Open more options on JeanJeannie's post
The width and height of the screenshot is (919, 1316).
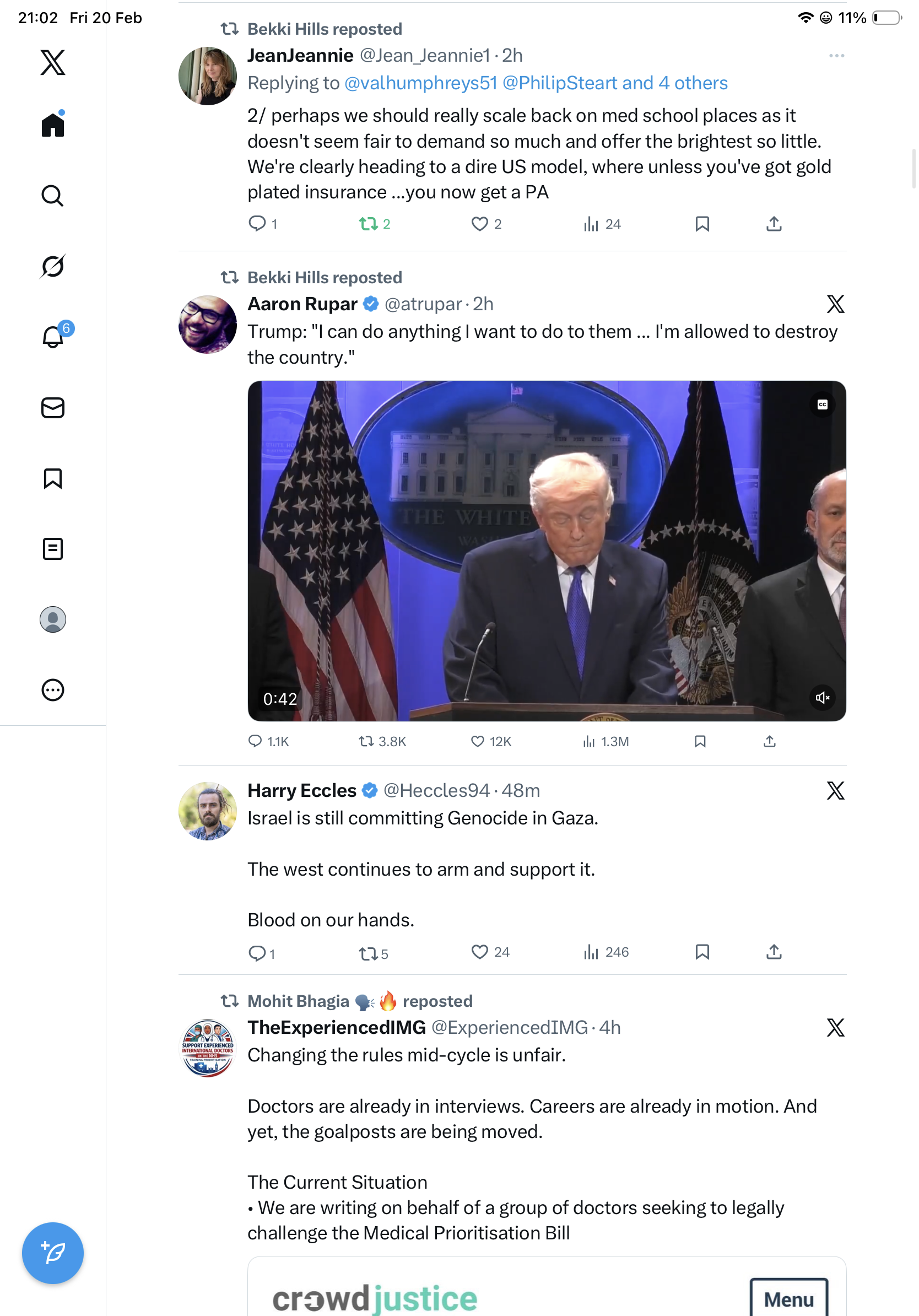coord(836,56)
